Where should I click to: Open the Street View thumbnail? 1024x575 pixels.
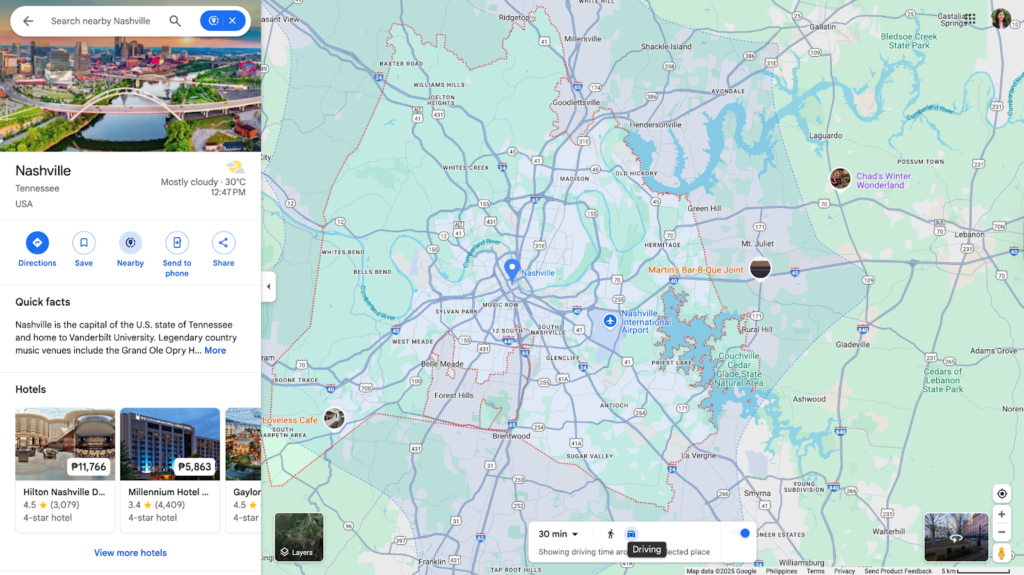click(x=956, y=537)
